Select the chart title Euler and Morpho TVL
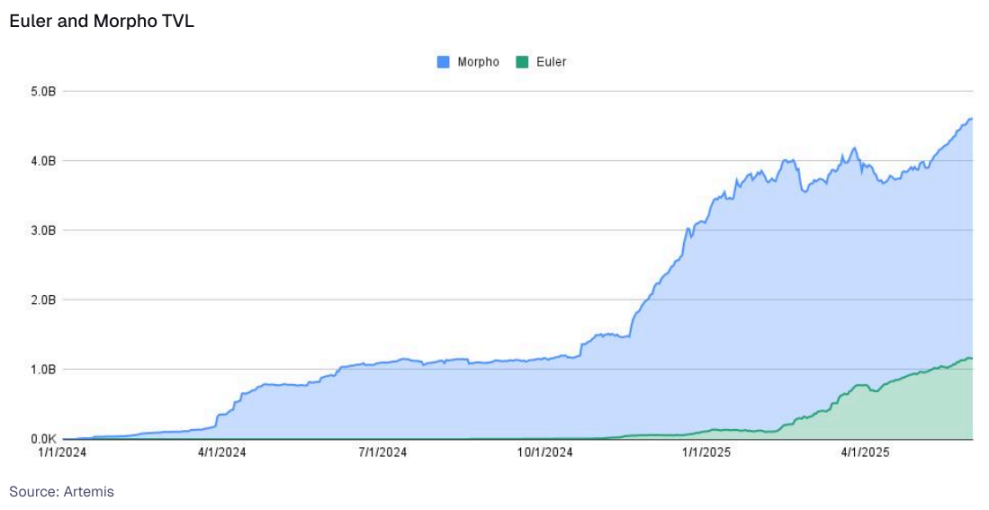 pyautogui.click(x=101, y=22)
